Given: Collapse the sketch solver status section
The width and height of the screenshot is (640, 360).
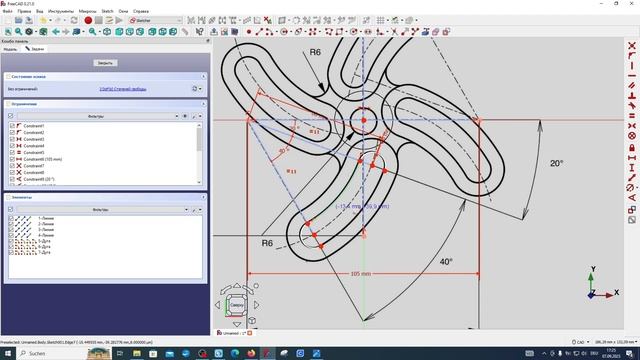Looking at the screenshot, I should pyautogui.click(x=203, y=77).
